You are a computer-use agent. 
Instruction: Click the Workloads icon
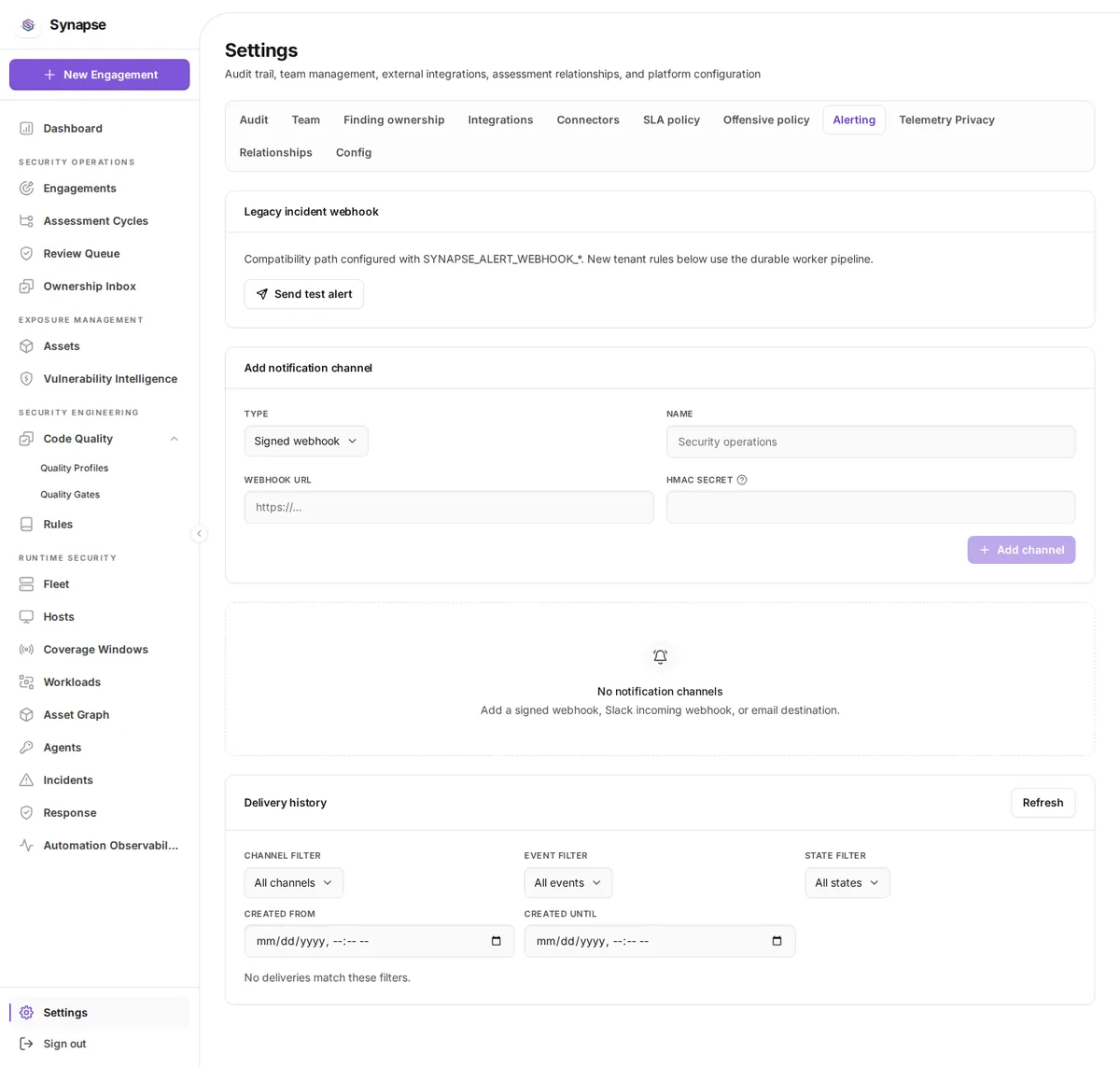pyautogui.click(x=26, y=681)
